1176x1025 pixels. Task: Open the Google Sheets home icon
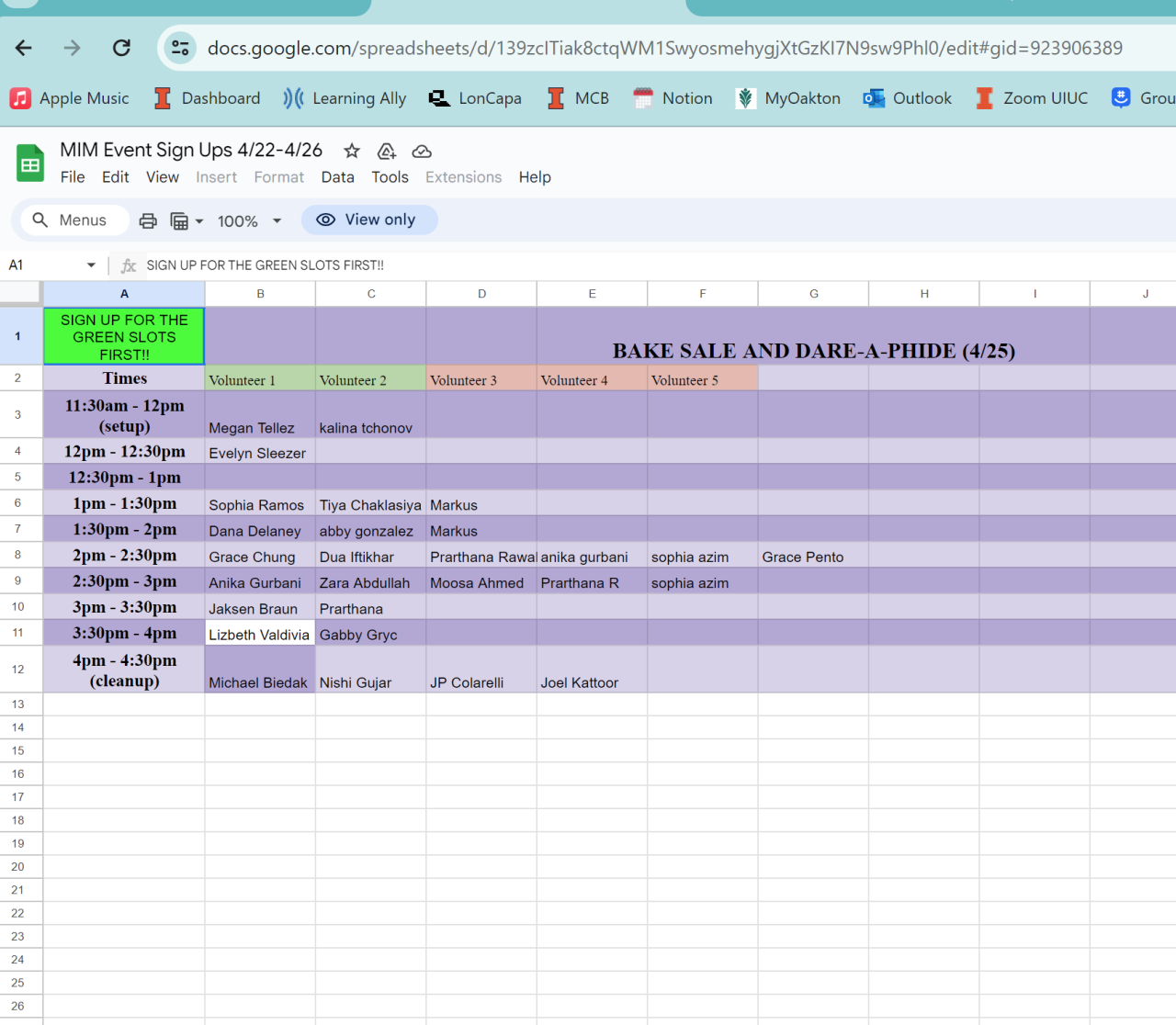(x=30, y=163)
